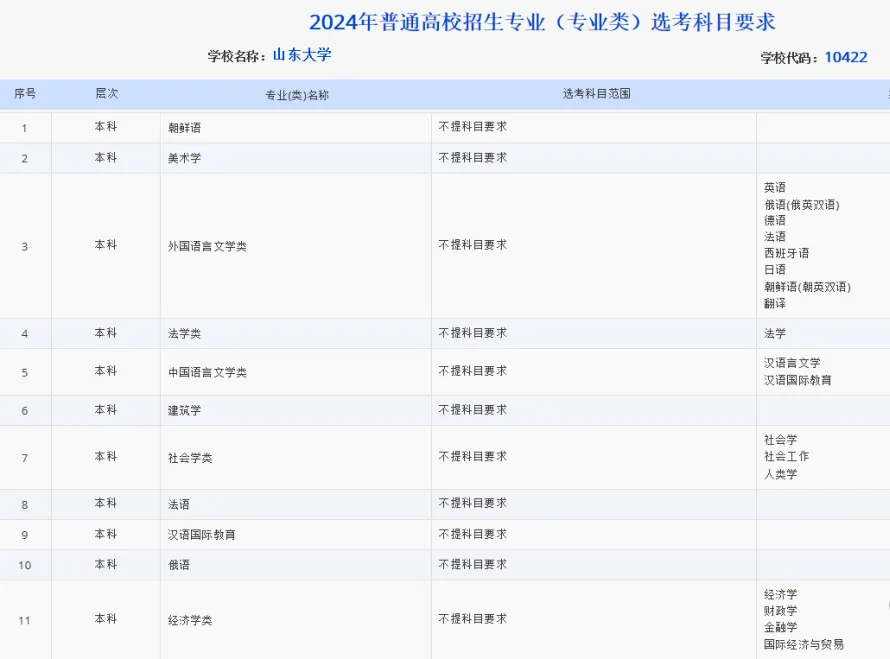
Task: Click "国际经济与贸易" in the 经济学类 row
Action: (803, 644)
